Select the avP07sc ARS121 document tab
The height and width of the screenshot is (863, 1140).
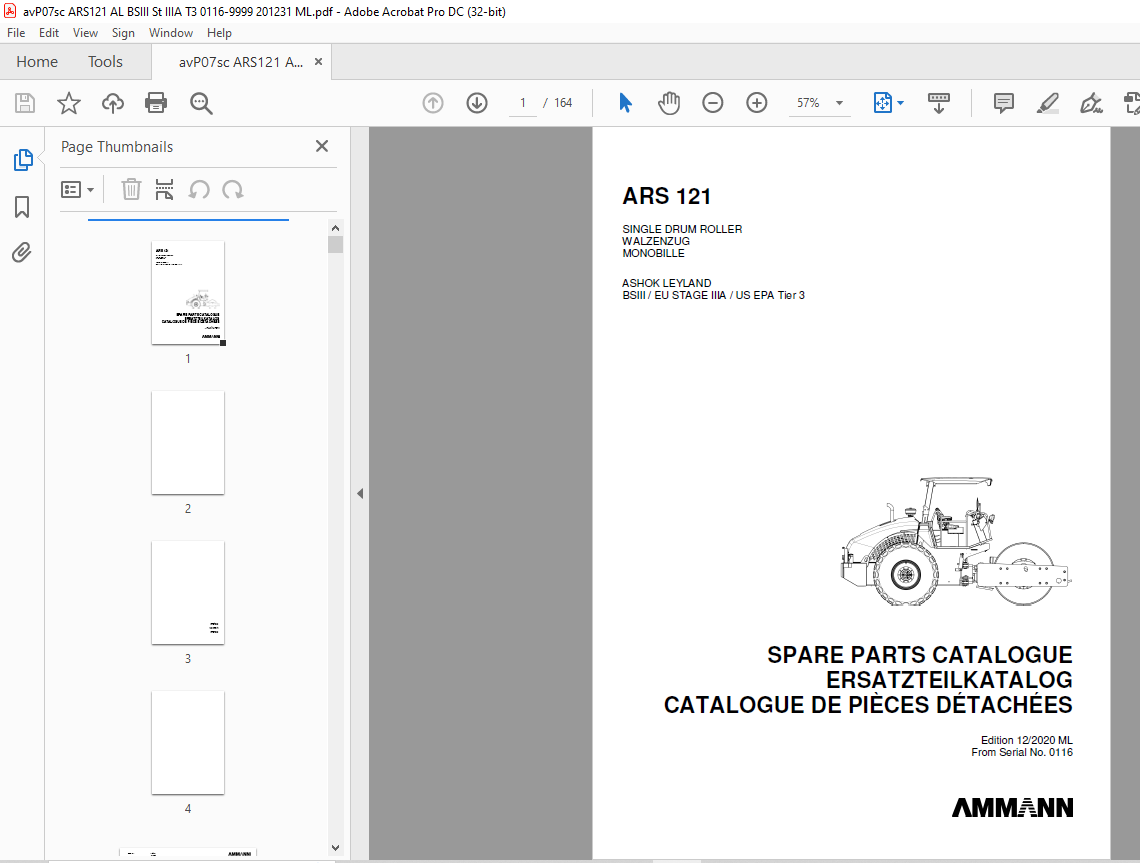[241, 63]
